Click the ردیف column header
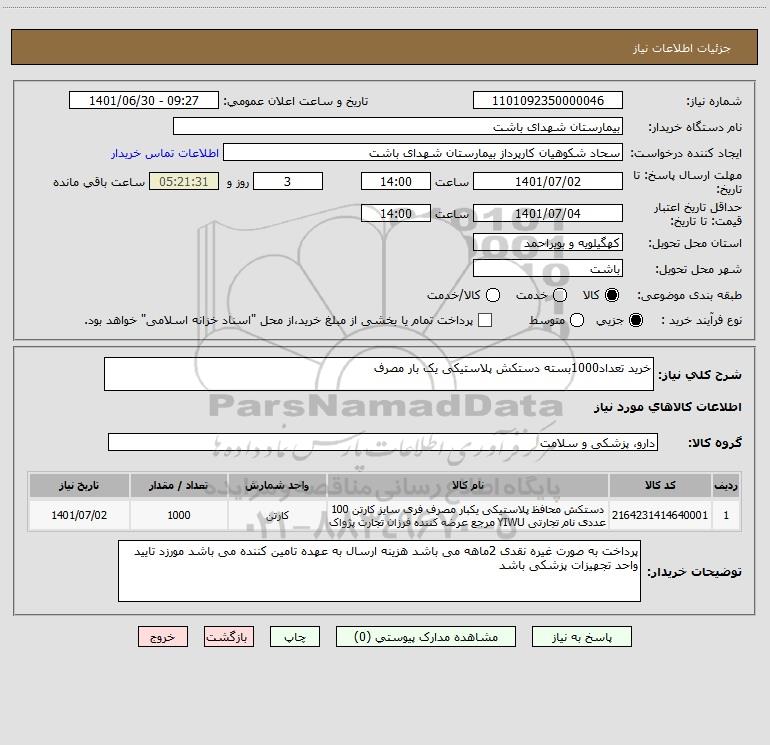770x745 pixels. coord(726,485)
